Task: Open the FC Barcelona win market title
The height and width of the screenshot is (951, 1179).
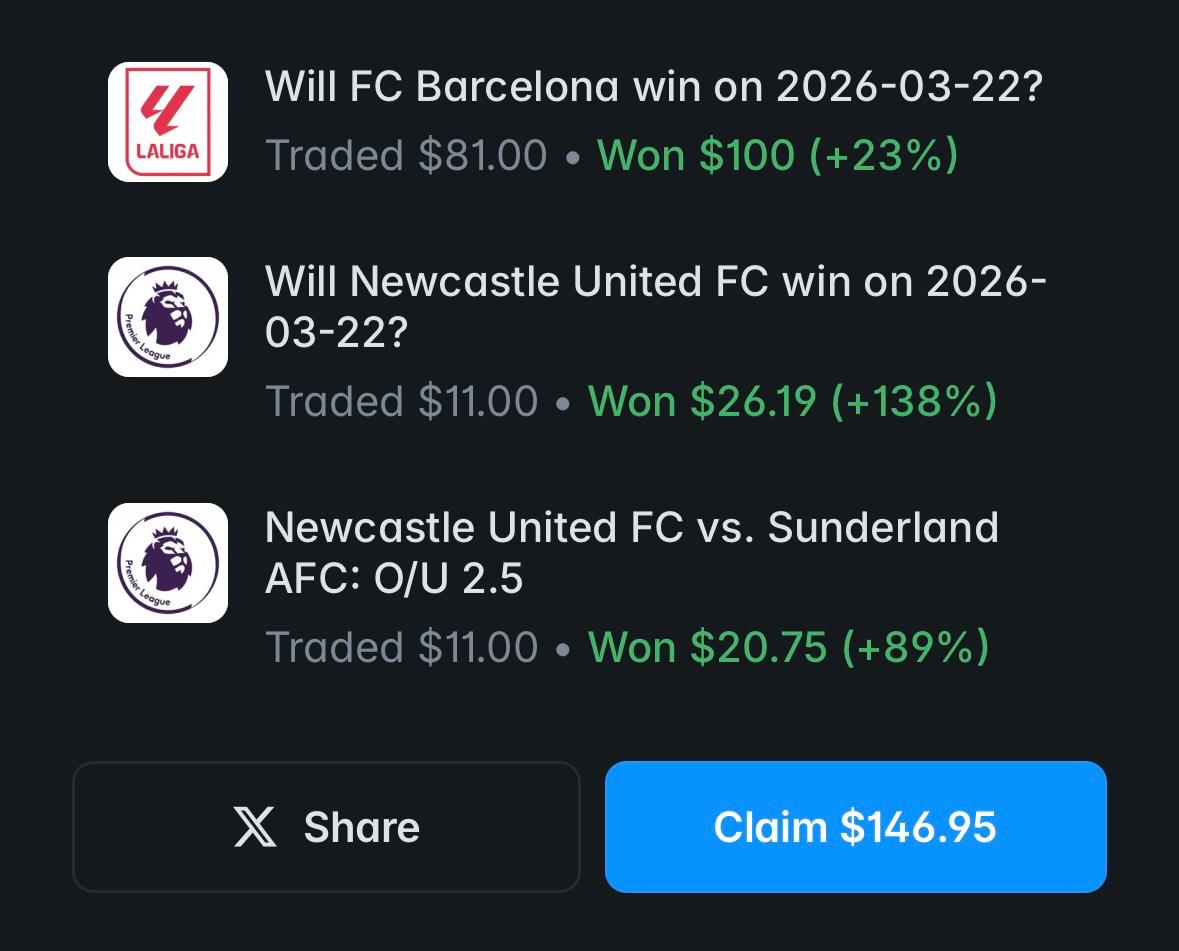Action: (654, 86)
